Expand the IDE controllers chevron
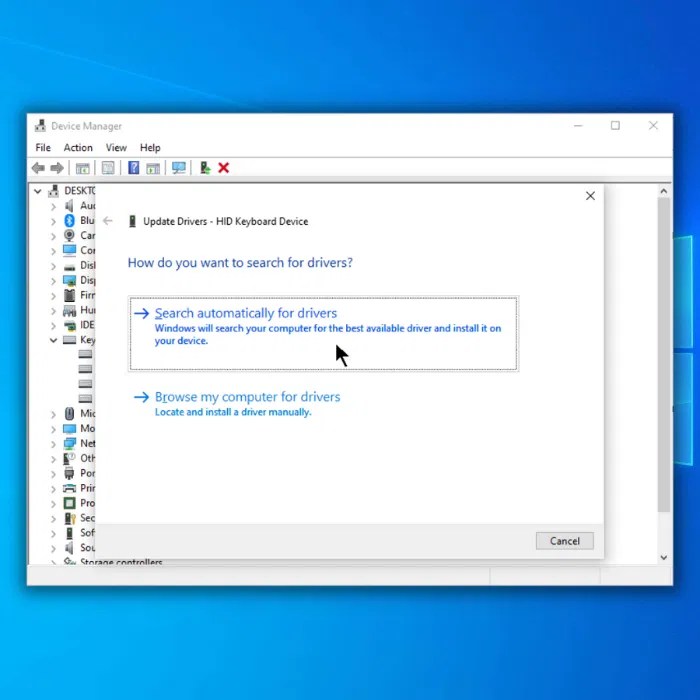 tap(53, 325)
